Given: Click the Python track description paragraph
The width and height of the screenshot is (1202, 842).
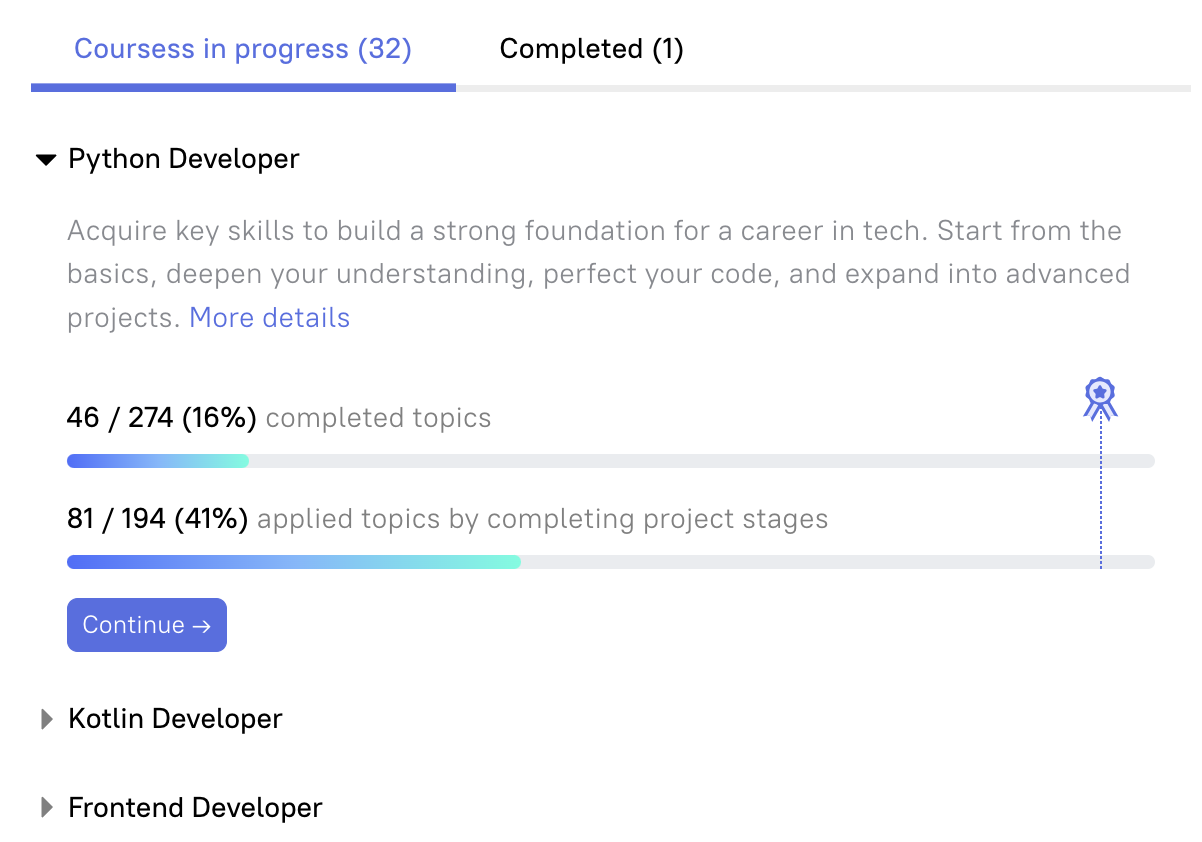Looking at the screenshot, I should [597, 273].
